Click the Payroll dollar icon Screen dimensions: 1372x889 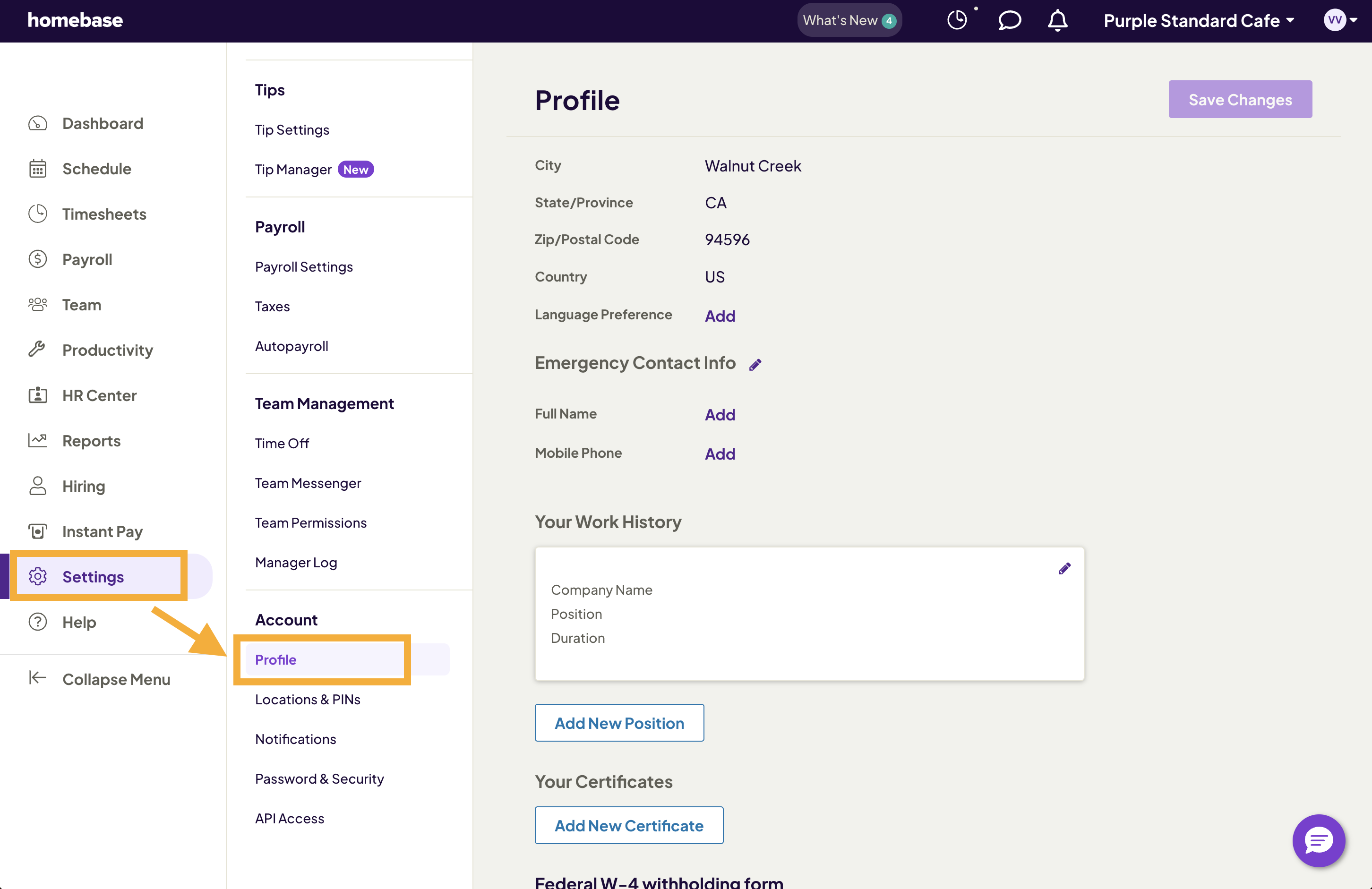point(37,259)
